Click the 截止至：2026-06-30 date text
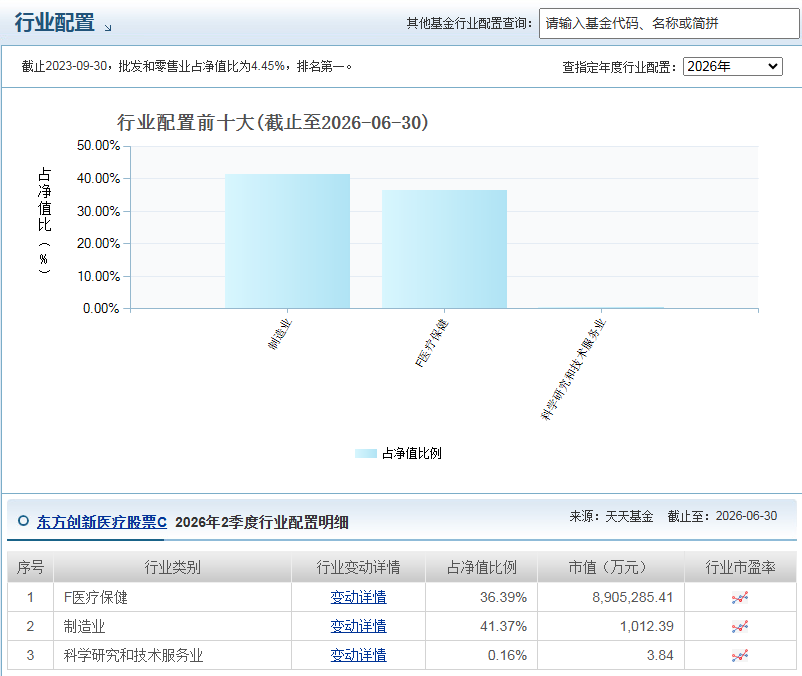The image size is (802, 676). [722, 516]
